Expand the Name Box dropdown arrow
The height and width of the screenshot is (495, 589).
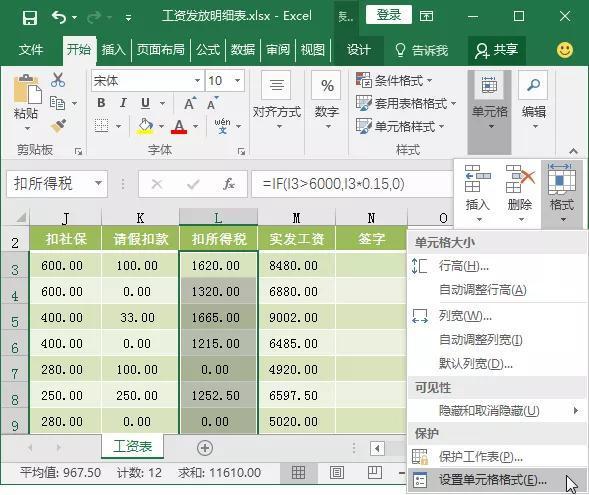(98, 184)
